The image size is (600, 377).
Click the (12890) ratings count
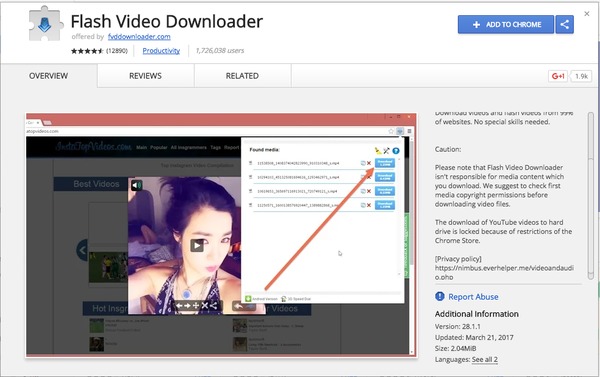[x=117, y=51]
